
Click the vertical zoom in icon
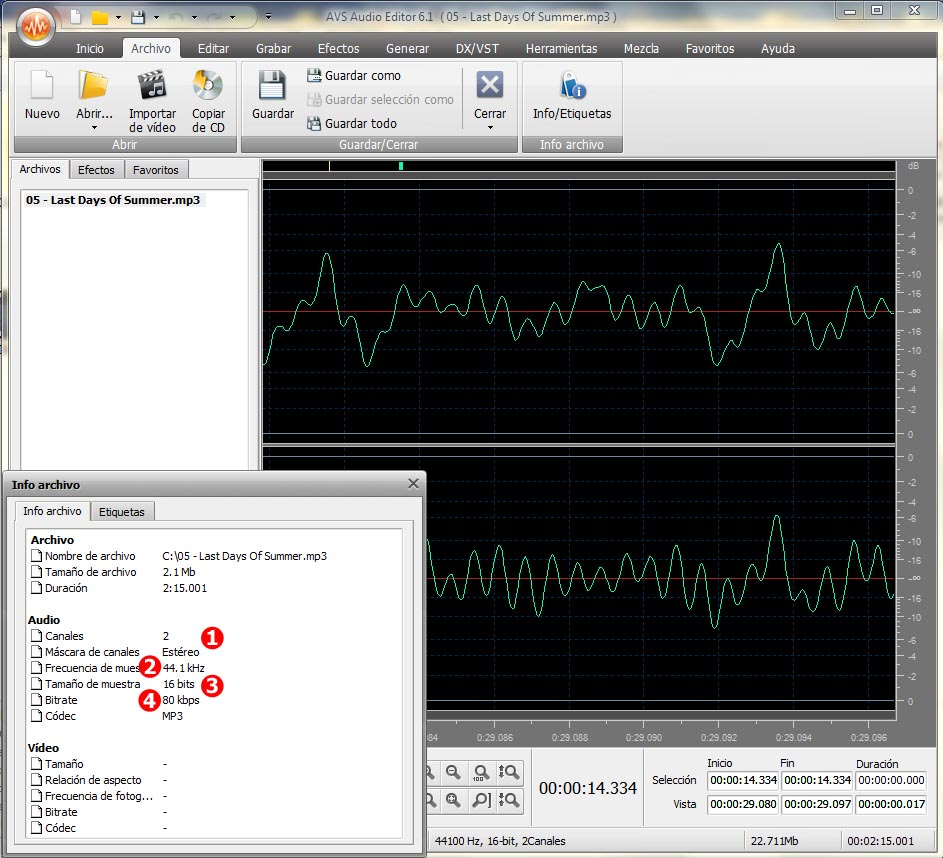(x=510, y=772)
